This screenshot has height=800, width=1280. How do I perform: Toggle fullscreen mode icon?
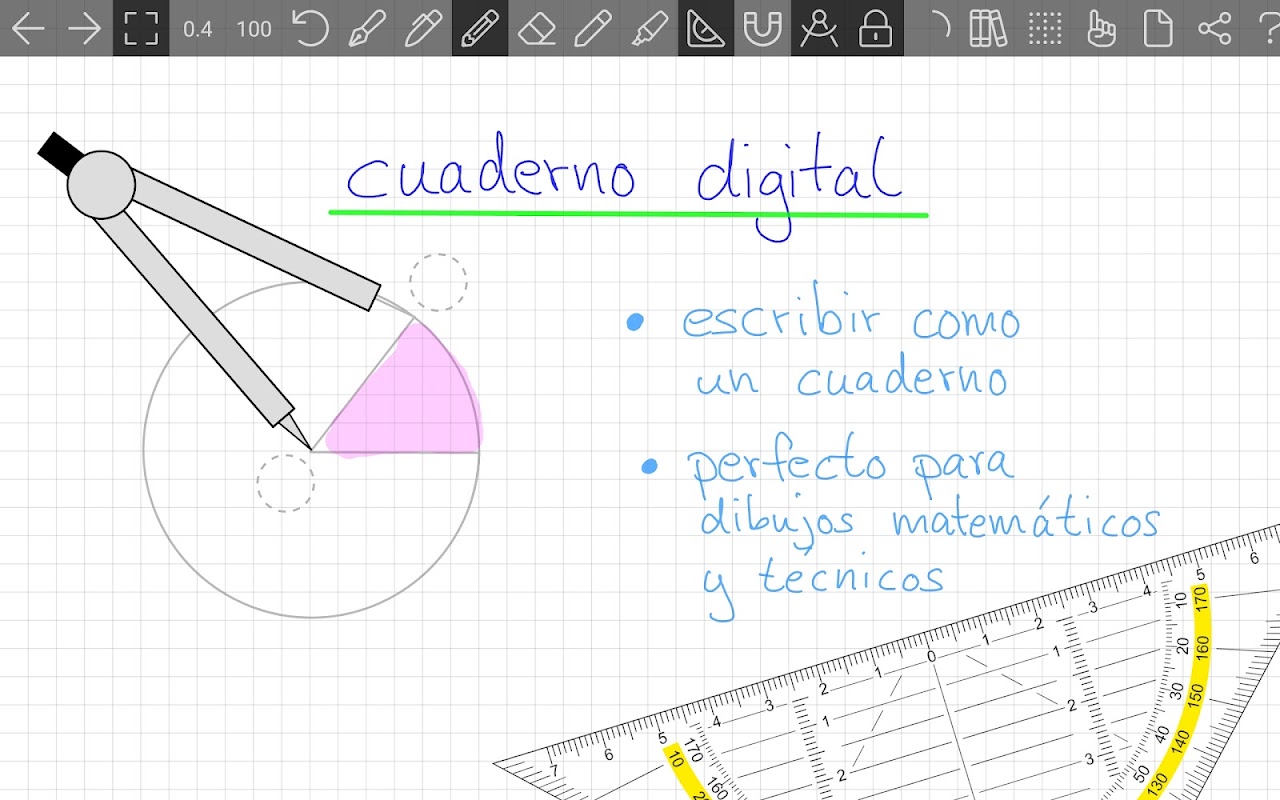coord(141,28)
